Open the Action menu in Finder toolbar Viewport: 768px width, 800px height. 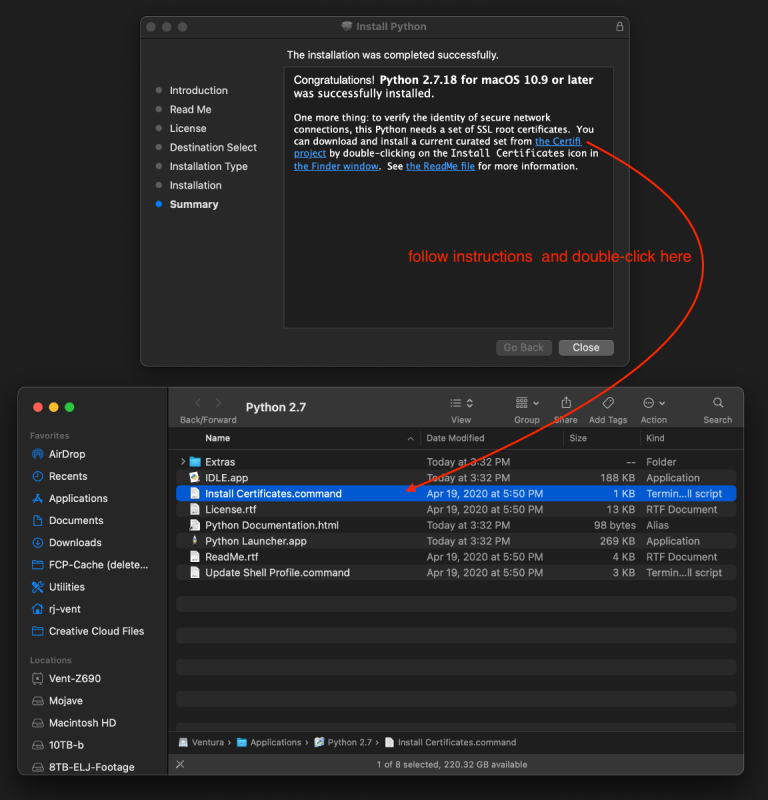(654, 403)
